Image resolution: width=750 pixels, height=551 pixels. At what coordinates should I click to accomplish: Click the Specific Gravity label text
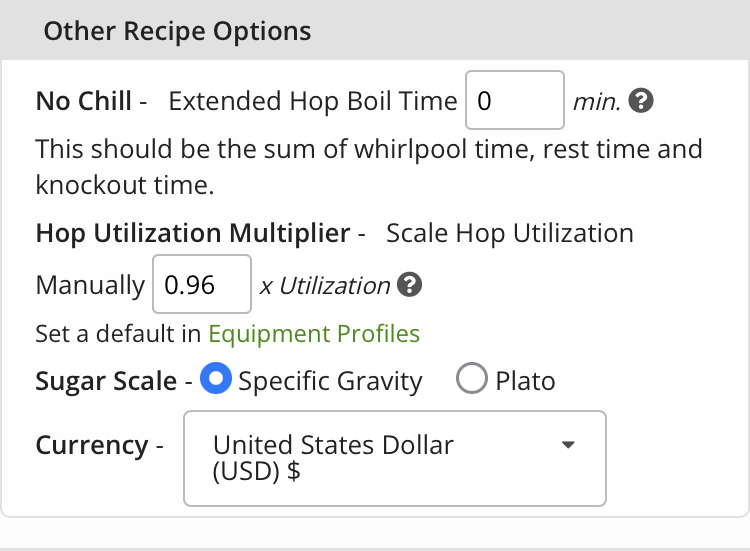coord(330,381)
